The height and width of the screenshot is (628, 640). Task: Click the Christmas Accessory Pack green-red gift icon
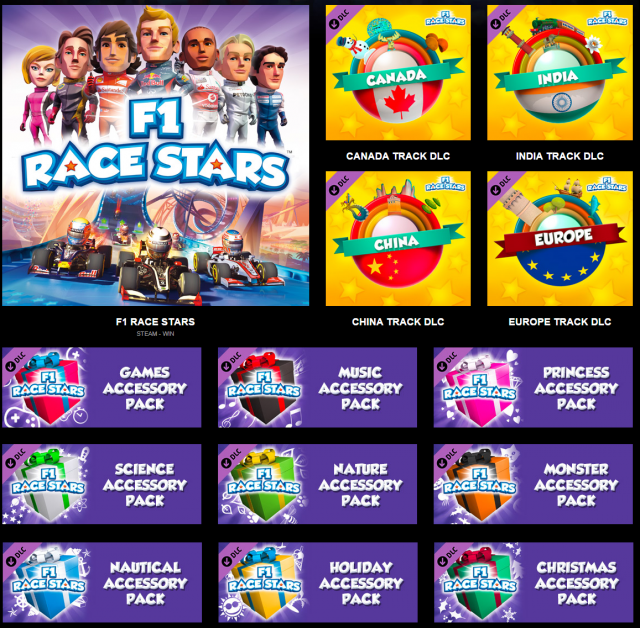click(480, 583)
